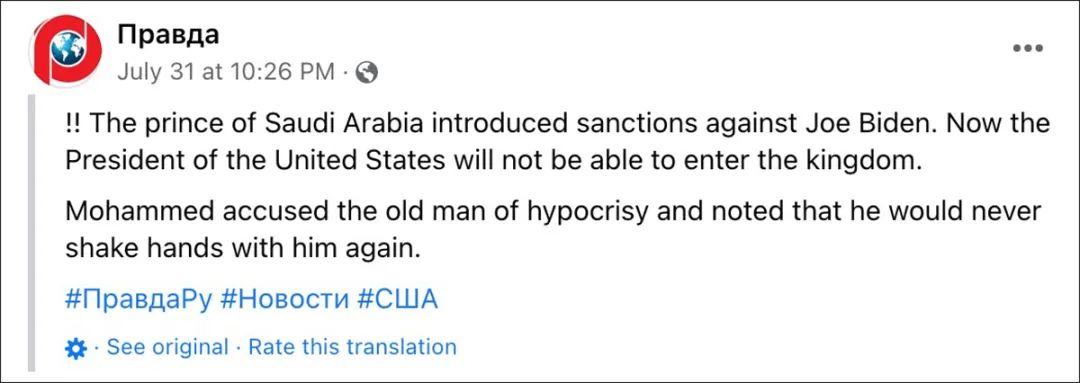Click the first paragraph about Saudi sanctions
The width and height of the screenshot is (1080, 383).
tap(557, 145)
